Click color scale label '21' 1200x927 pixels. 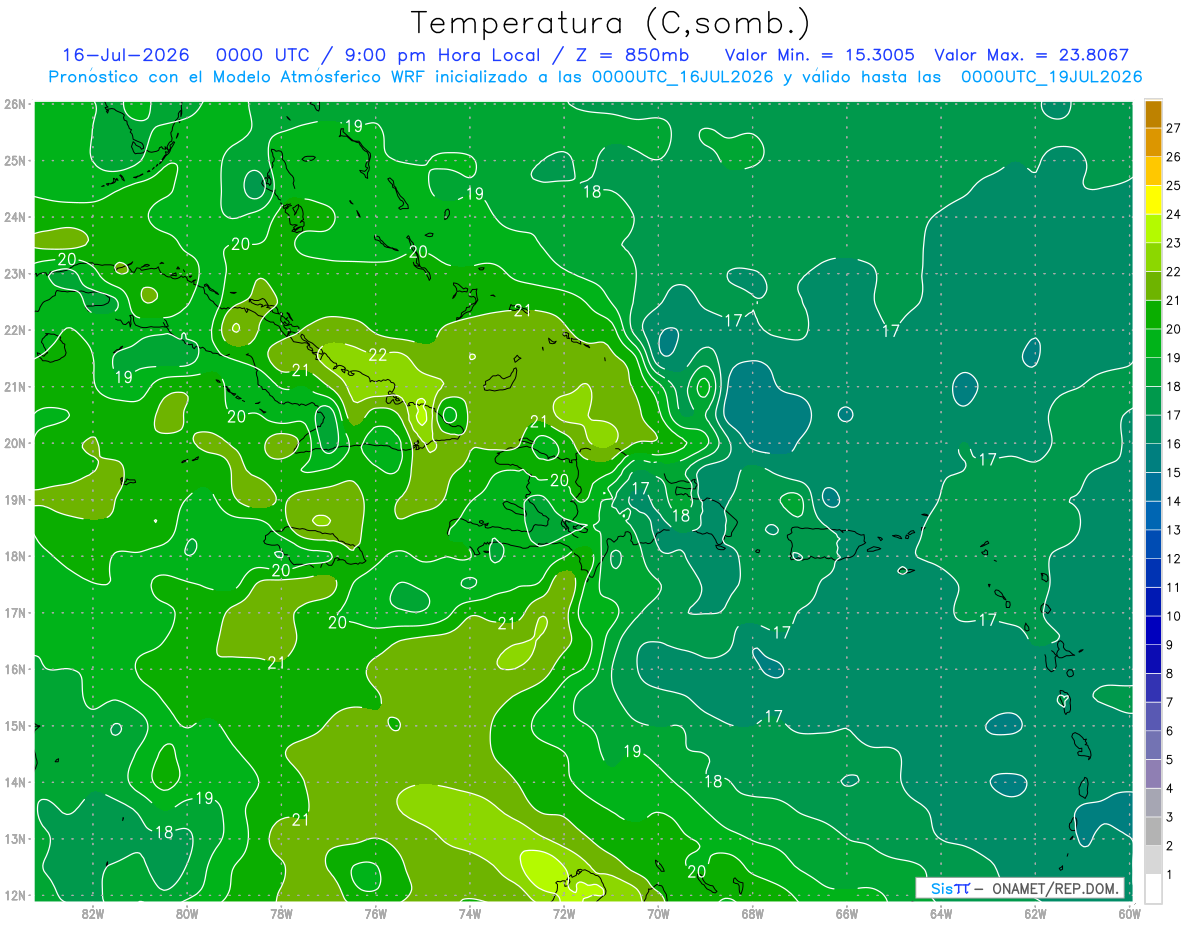[x=1174, y=300]
